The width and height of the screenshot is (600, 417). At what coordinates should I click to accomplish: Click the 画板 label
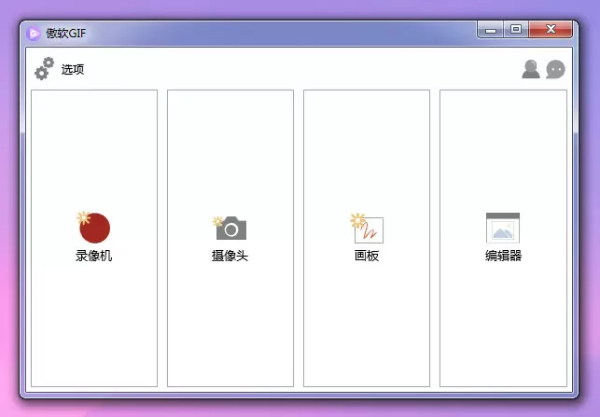coord(367,256)
